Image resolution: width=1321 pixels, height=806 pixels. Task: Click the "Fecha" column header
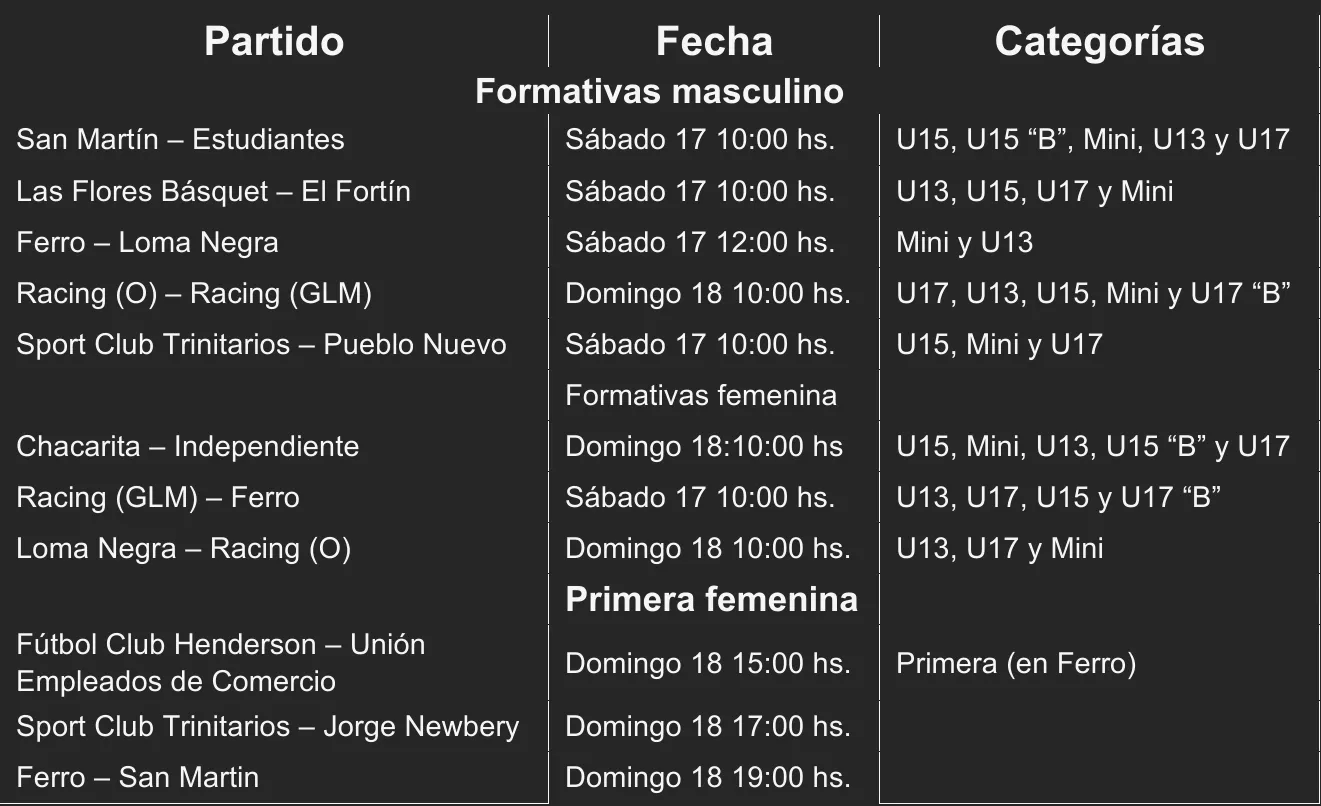point(714,42)
